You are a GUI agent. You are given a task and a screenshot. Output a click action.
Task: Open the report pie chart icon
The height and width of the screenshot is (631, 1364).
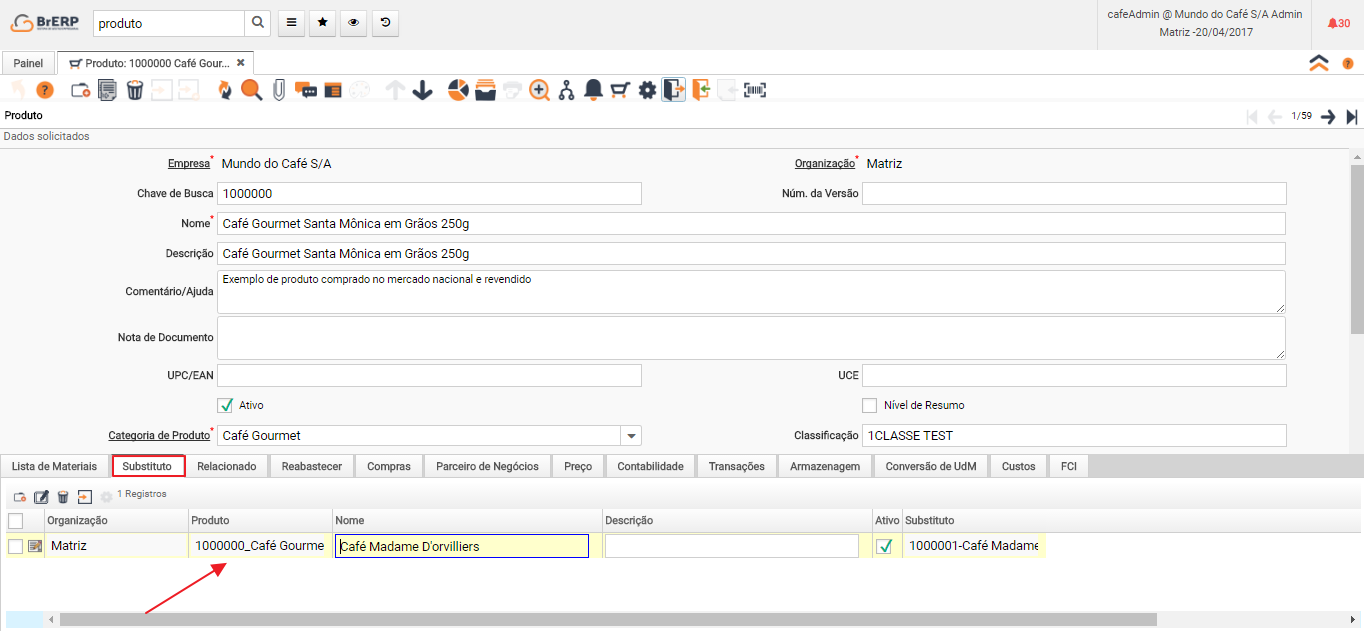click(458, 90)
